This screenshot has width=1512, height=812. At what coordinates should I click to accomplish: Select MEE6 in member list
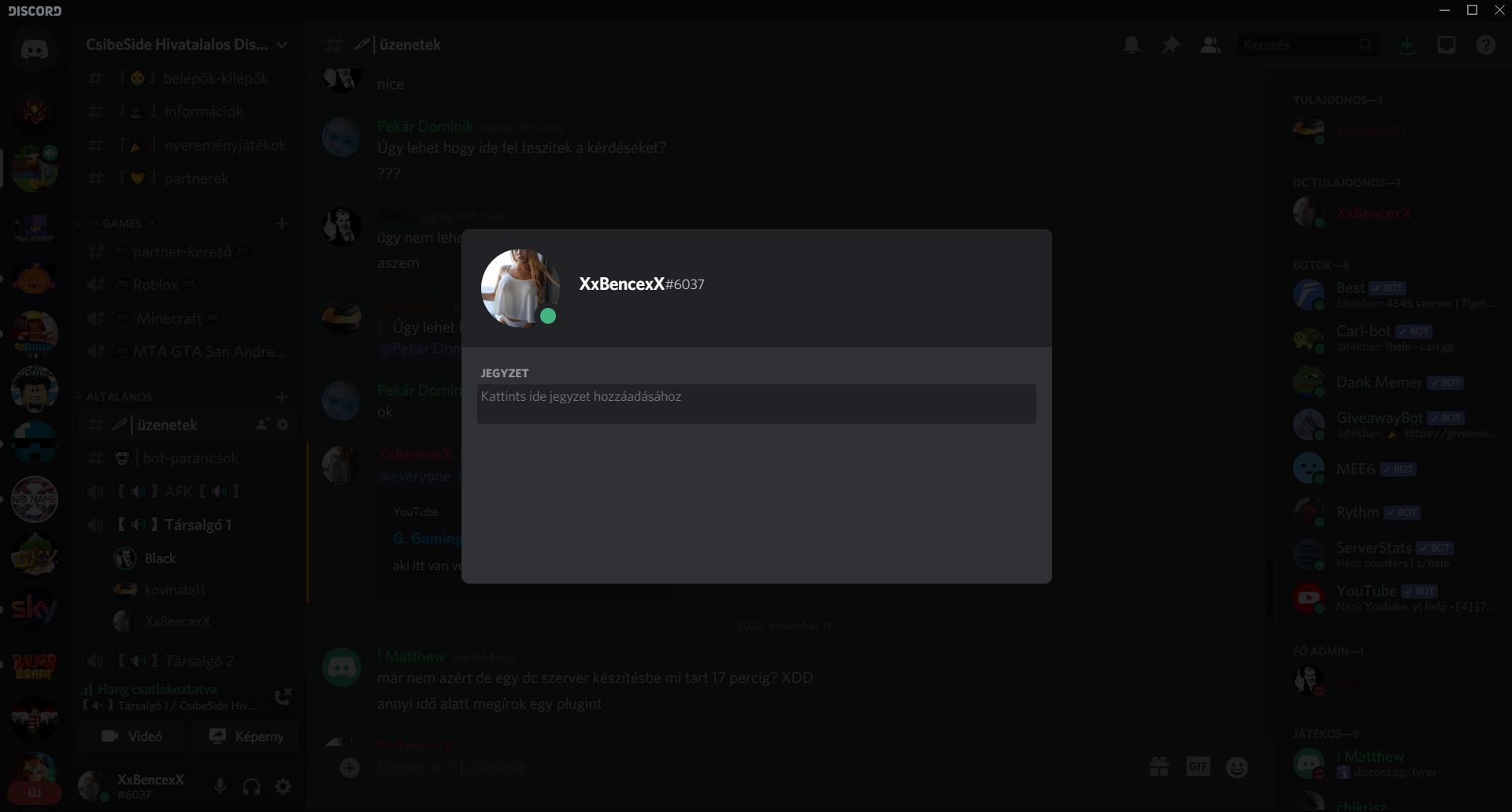point(1395,469)
